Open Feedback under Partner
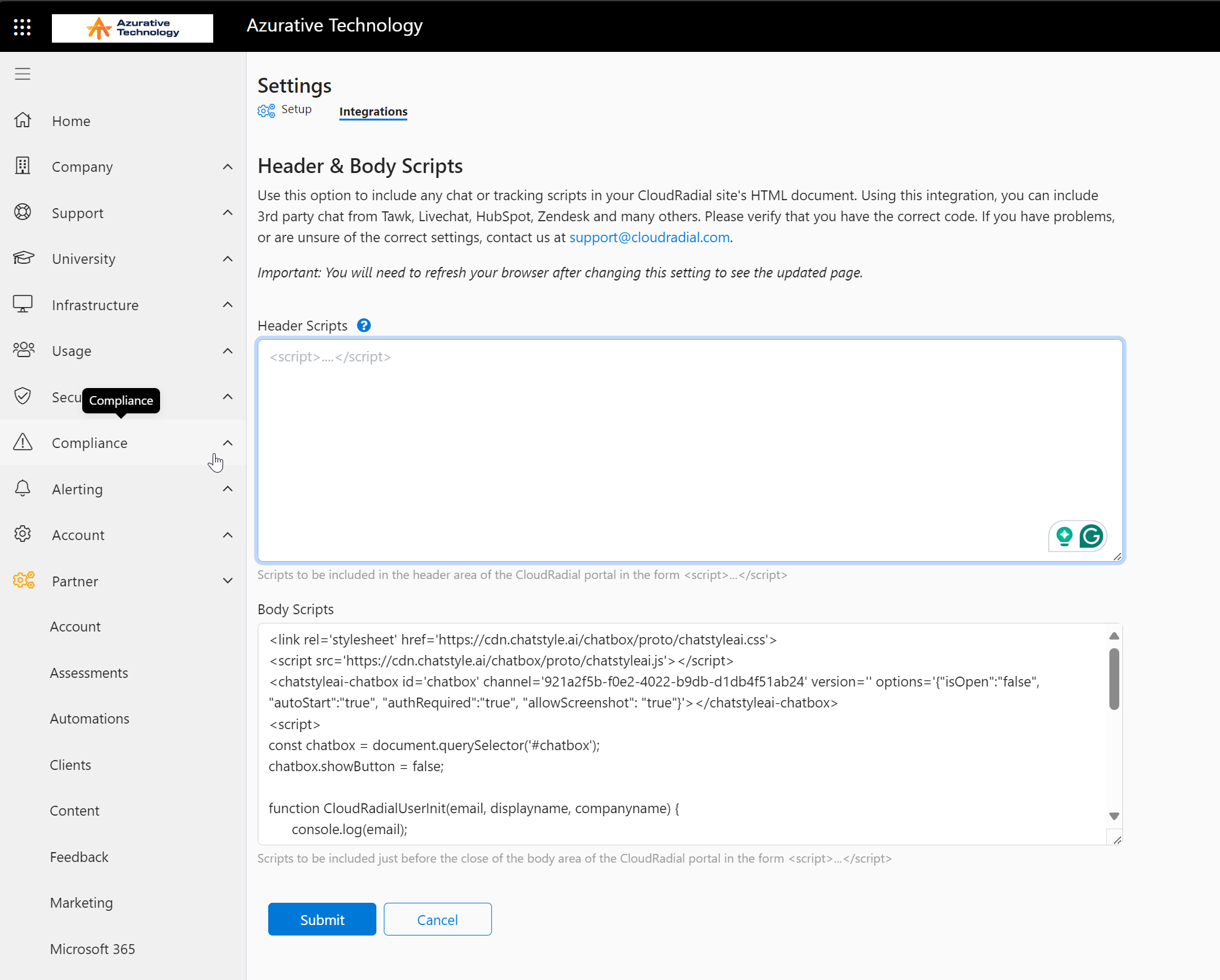The width and height of the screenshot is (1220, 980). pos(79,857)
